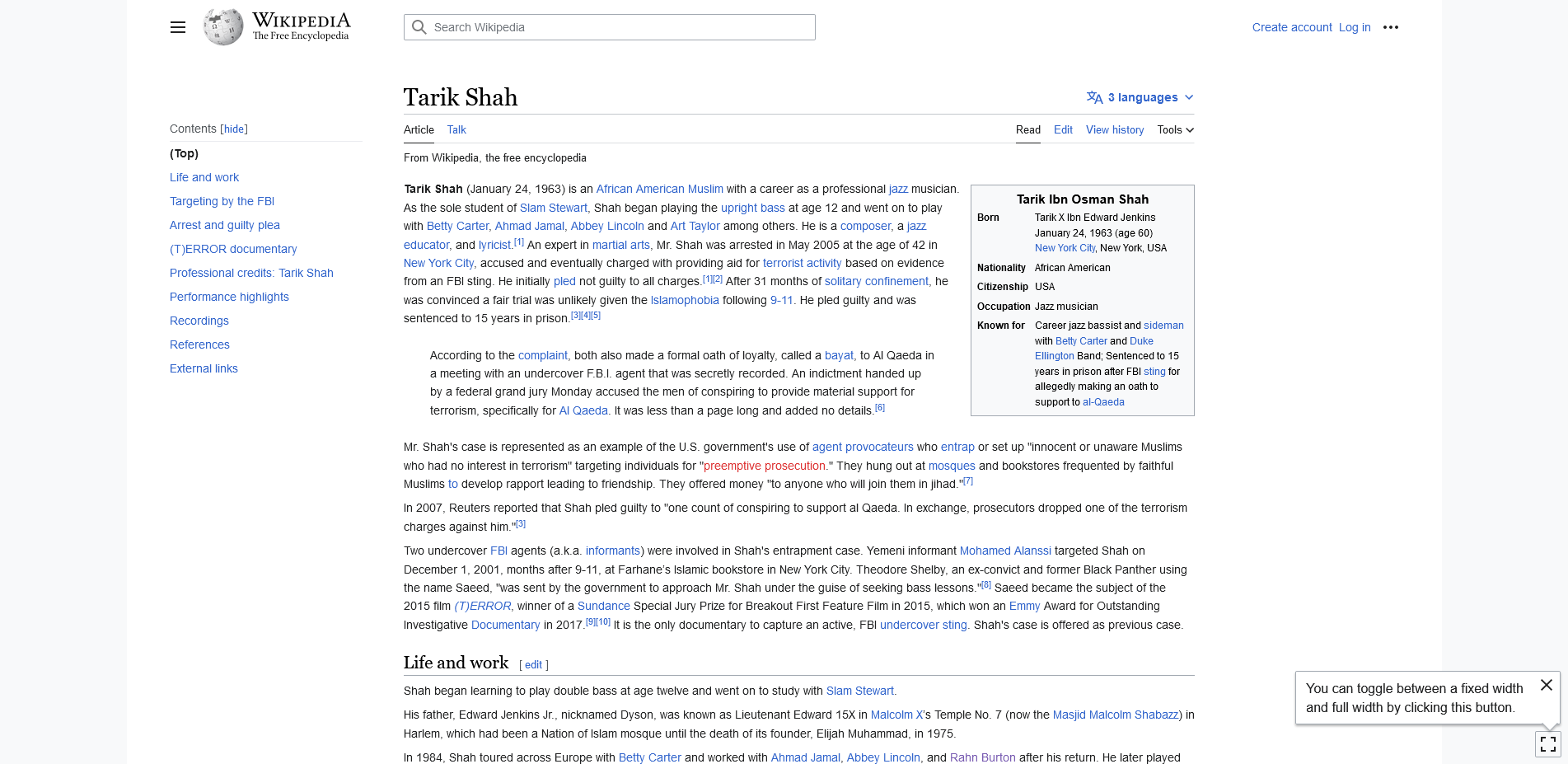Click footnote reference [7]
Viewport: 1568px width, 764px height.
pos(968,480)
